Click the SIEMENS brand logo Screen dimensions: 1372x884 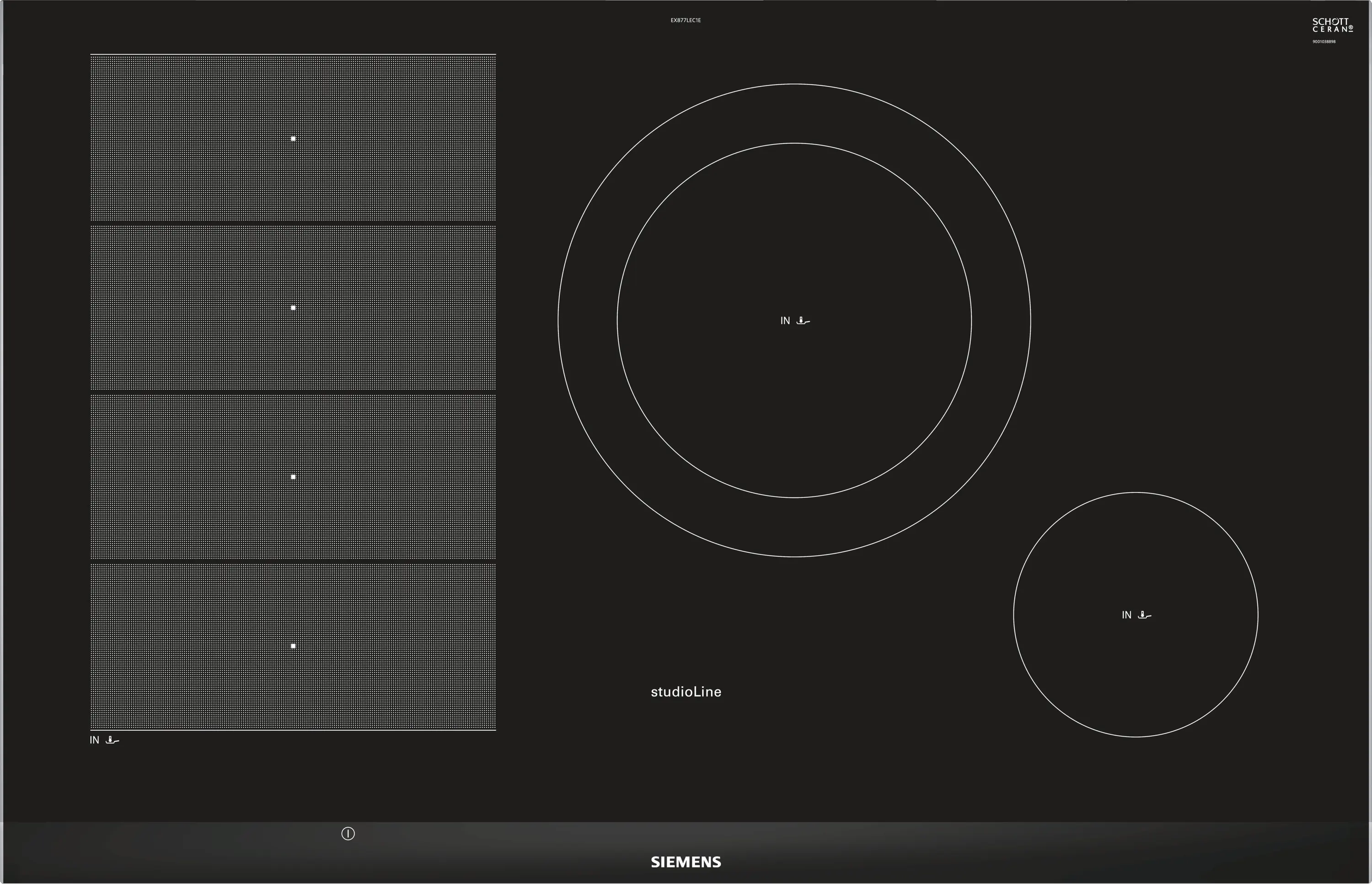686,862
